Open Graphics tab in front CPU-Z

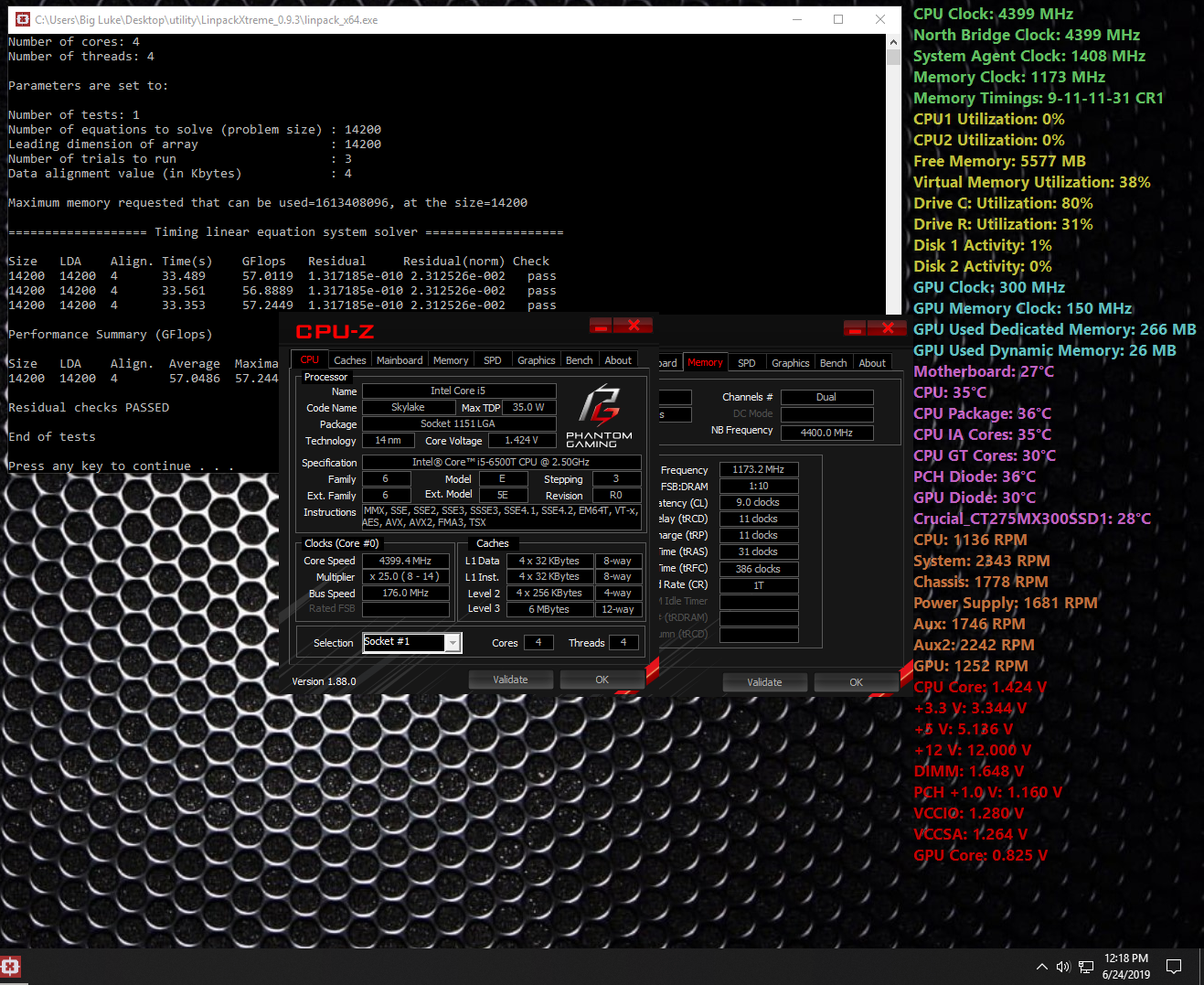[x=536, y=360]
